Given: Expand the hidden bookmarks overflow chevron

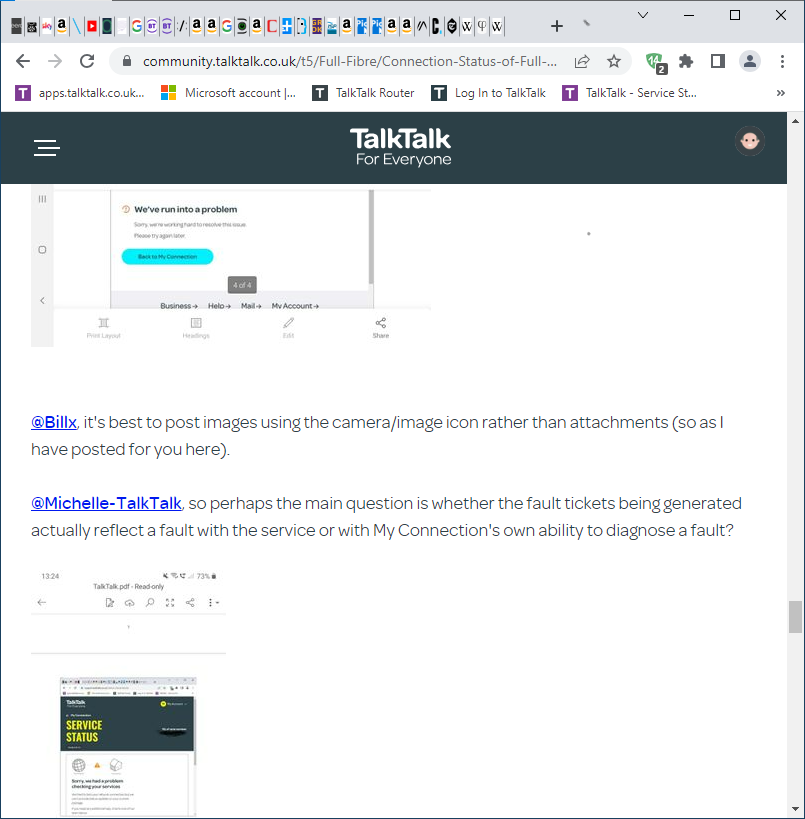Looking at the screenshot, I should (x=780, y=93).
